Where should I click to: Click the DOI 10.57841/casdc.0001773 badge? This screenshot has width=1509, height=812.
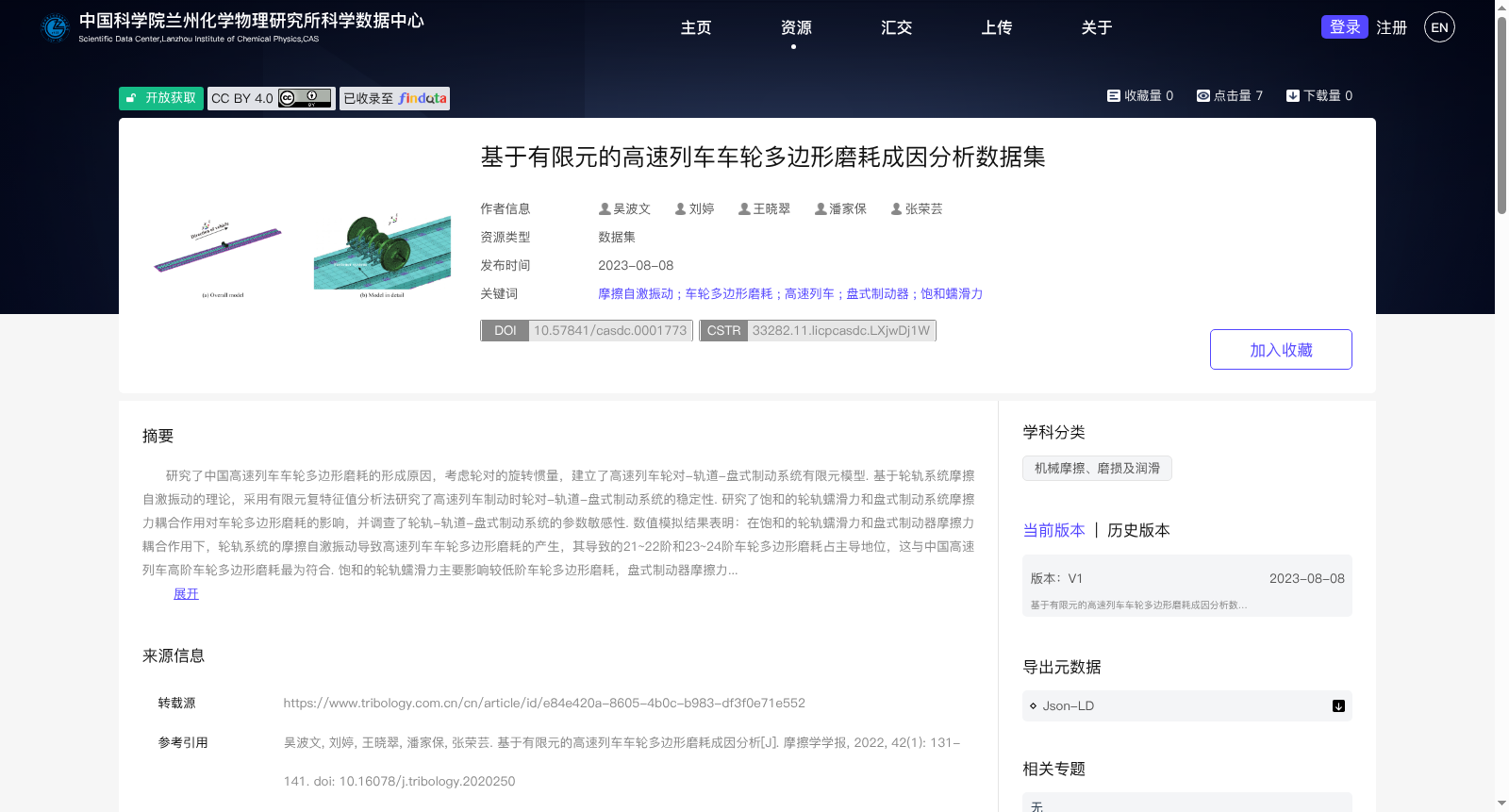pos(587,330)
